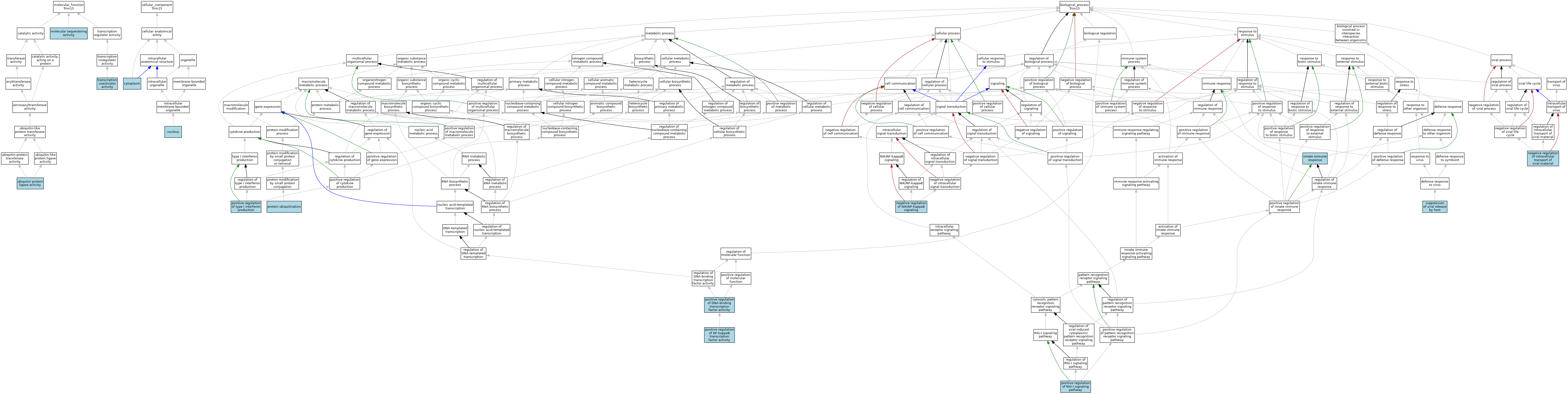Click the intracellular receptor signaling pathway node
This screenshot has height=394, width=1568.
tap(944, 230)
